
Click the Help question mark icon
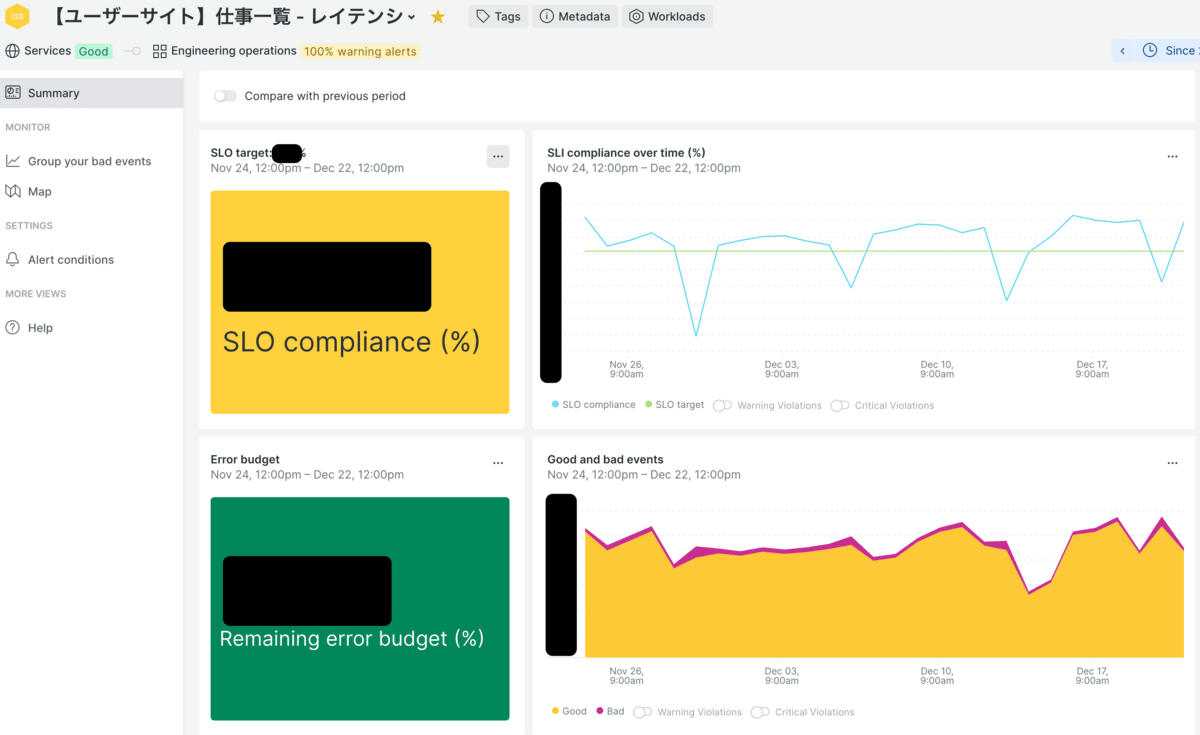tap(13, 327)
